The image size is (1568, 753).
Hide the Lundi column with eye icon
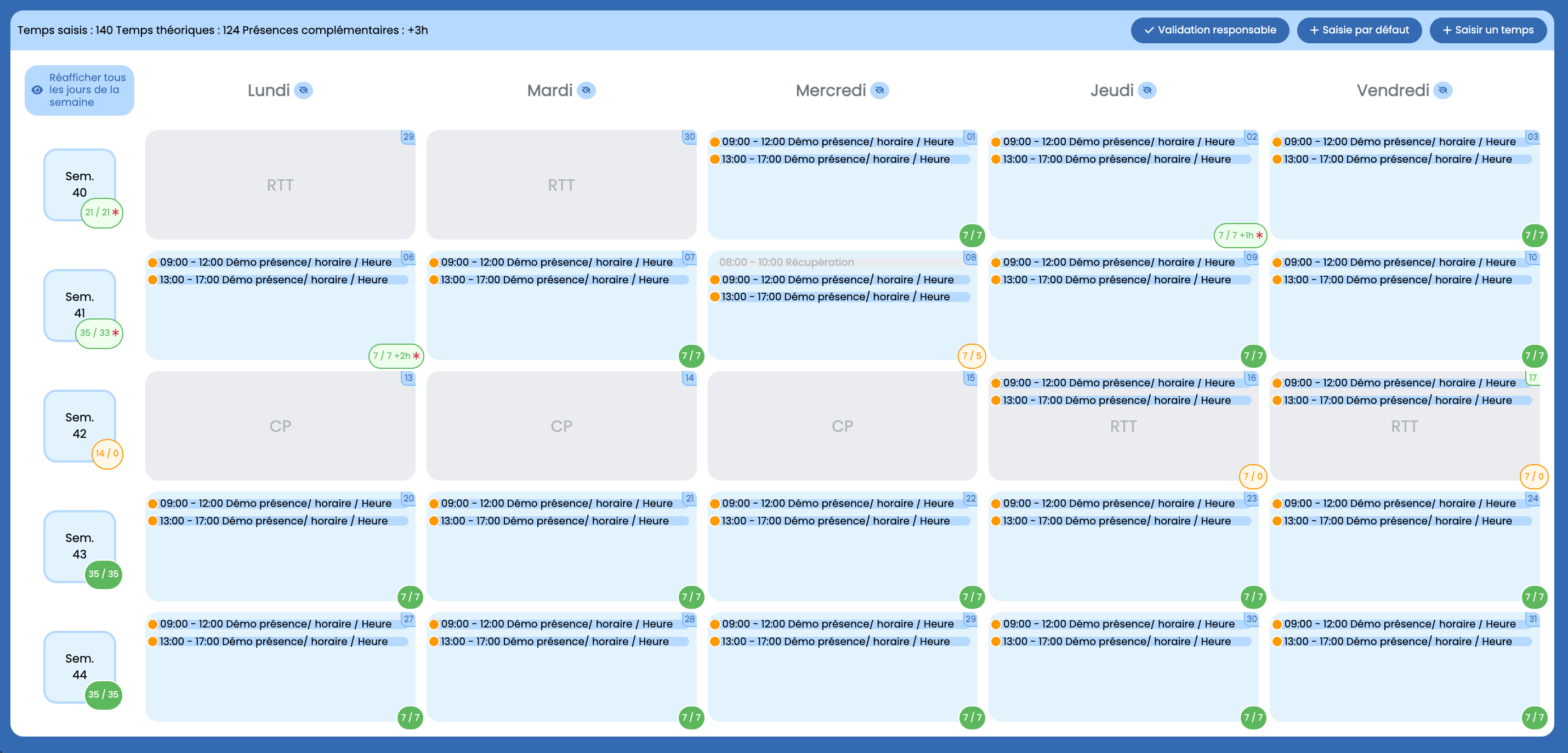pyautogui.click(x=303, y=90)
